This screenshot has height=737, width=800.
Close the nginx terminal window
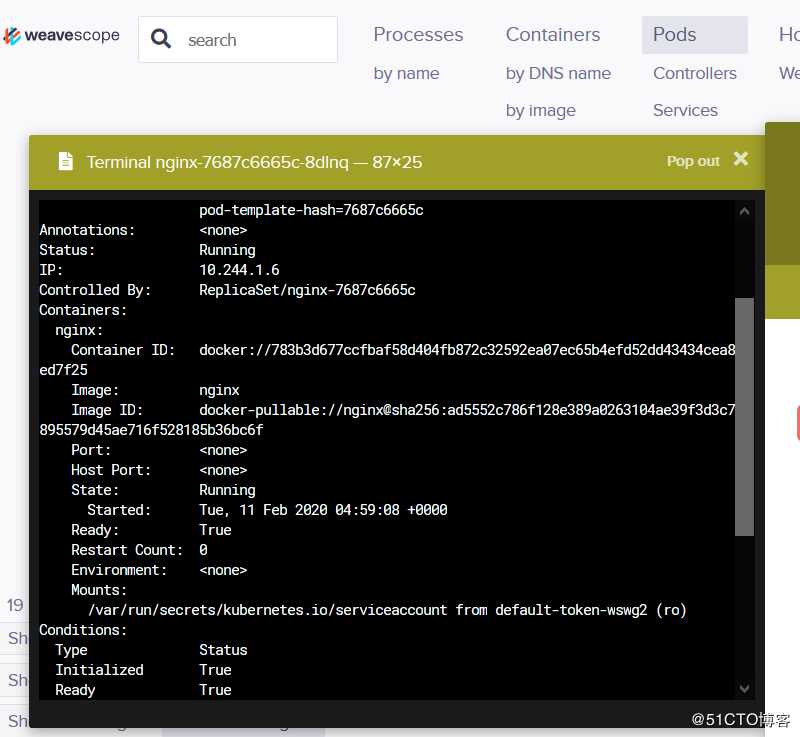pyautogui.click(x=741, y=159)
